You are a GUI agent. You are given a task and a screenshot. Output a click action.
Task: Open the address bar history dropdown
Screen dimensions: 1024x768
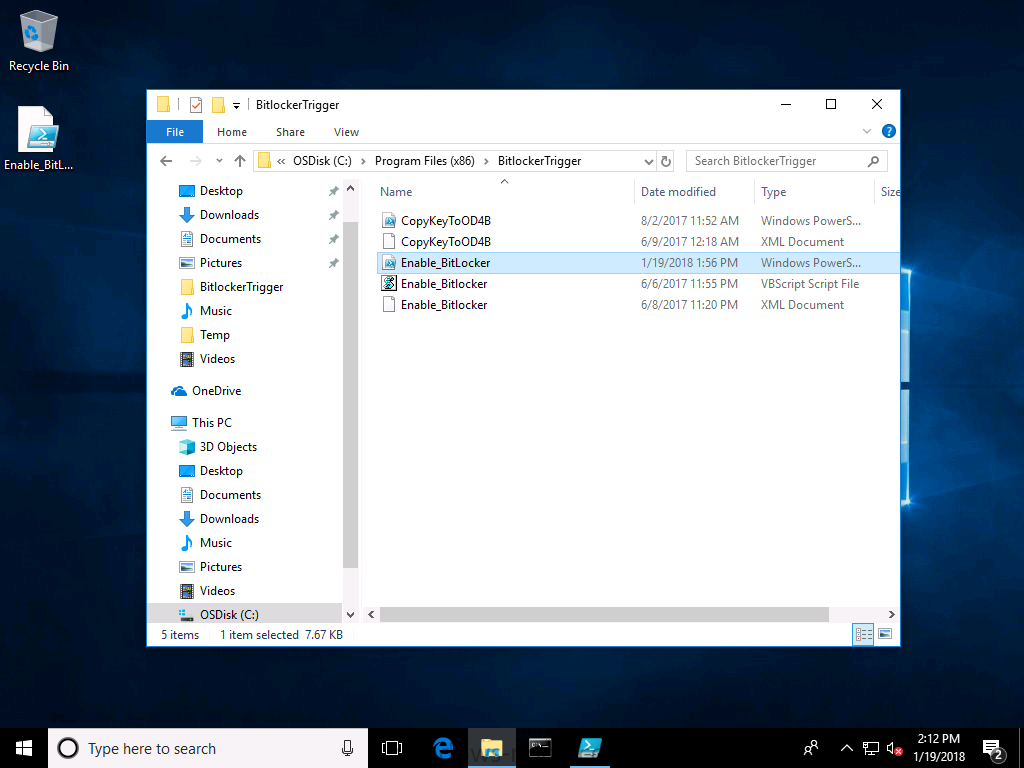click(648, 161)
